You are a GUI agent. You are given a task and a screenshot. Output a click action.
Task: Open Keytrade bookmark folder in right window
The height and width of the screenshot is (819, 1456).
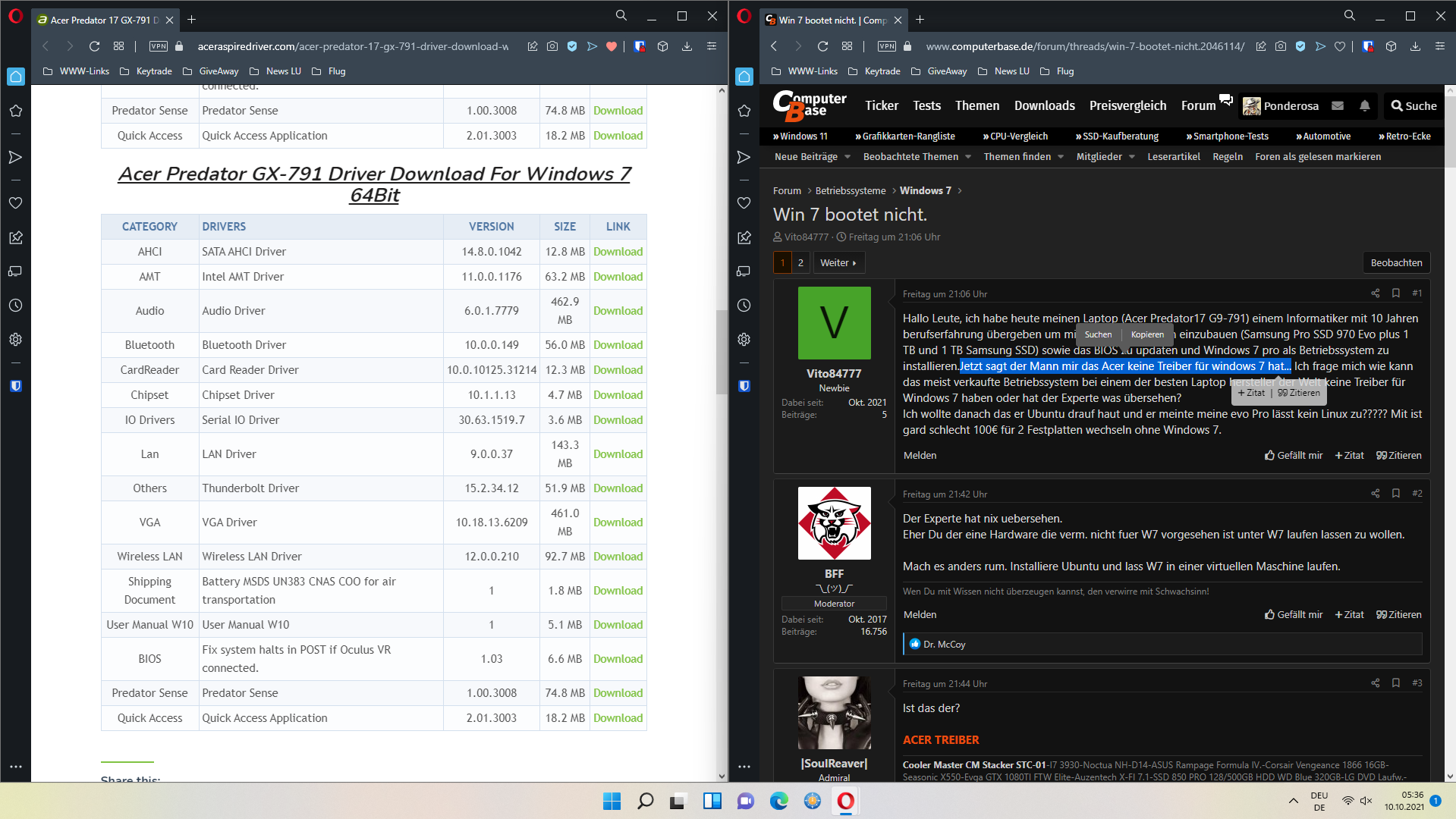[874, 71]
